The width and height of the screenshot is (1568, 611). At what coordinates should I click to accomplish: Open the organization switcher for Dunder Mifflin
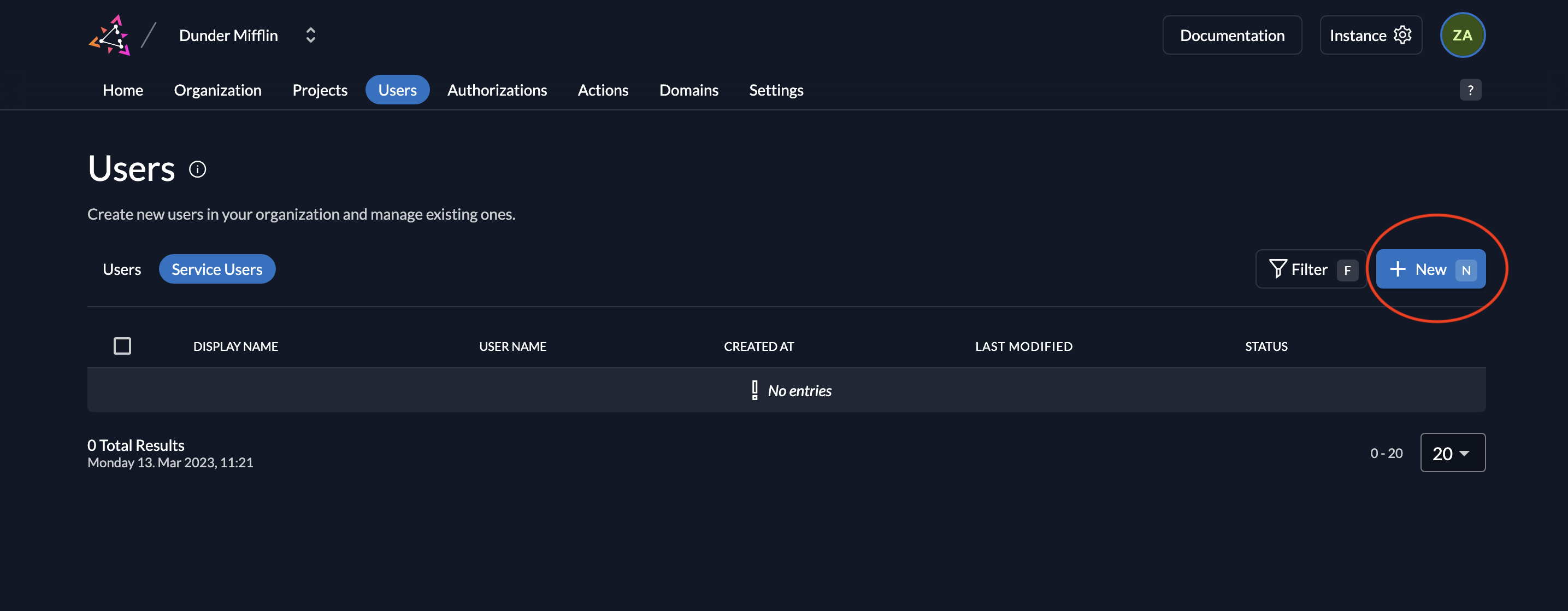(x=310, y=35)
